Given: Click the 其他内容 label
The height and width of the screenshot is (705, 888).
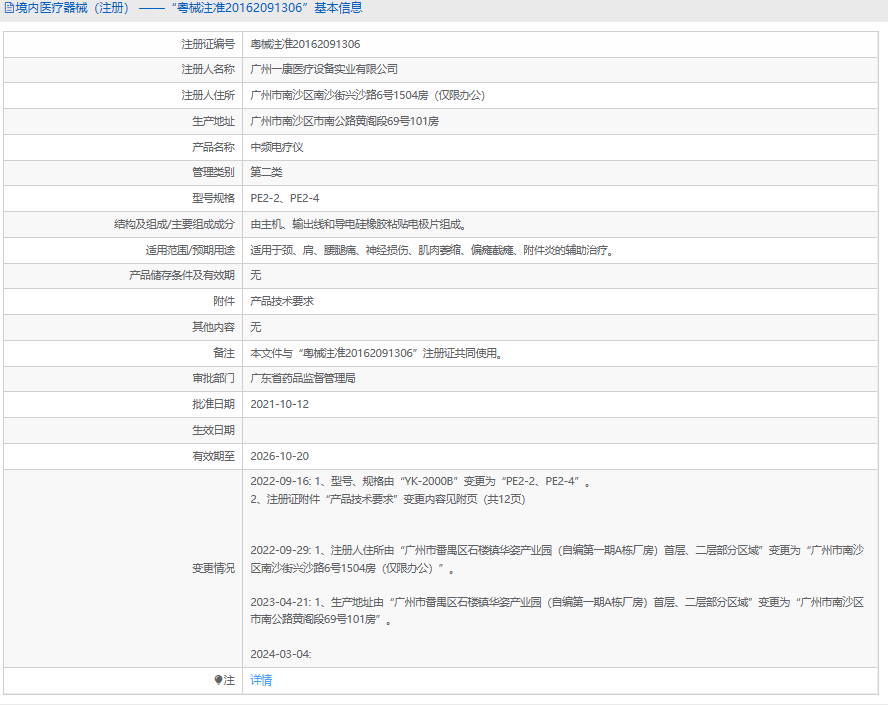Looking at the screenshot, I should [213, 327].
